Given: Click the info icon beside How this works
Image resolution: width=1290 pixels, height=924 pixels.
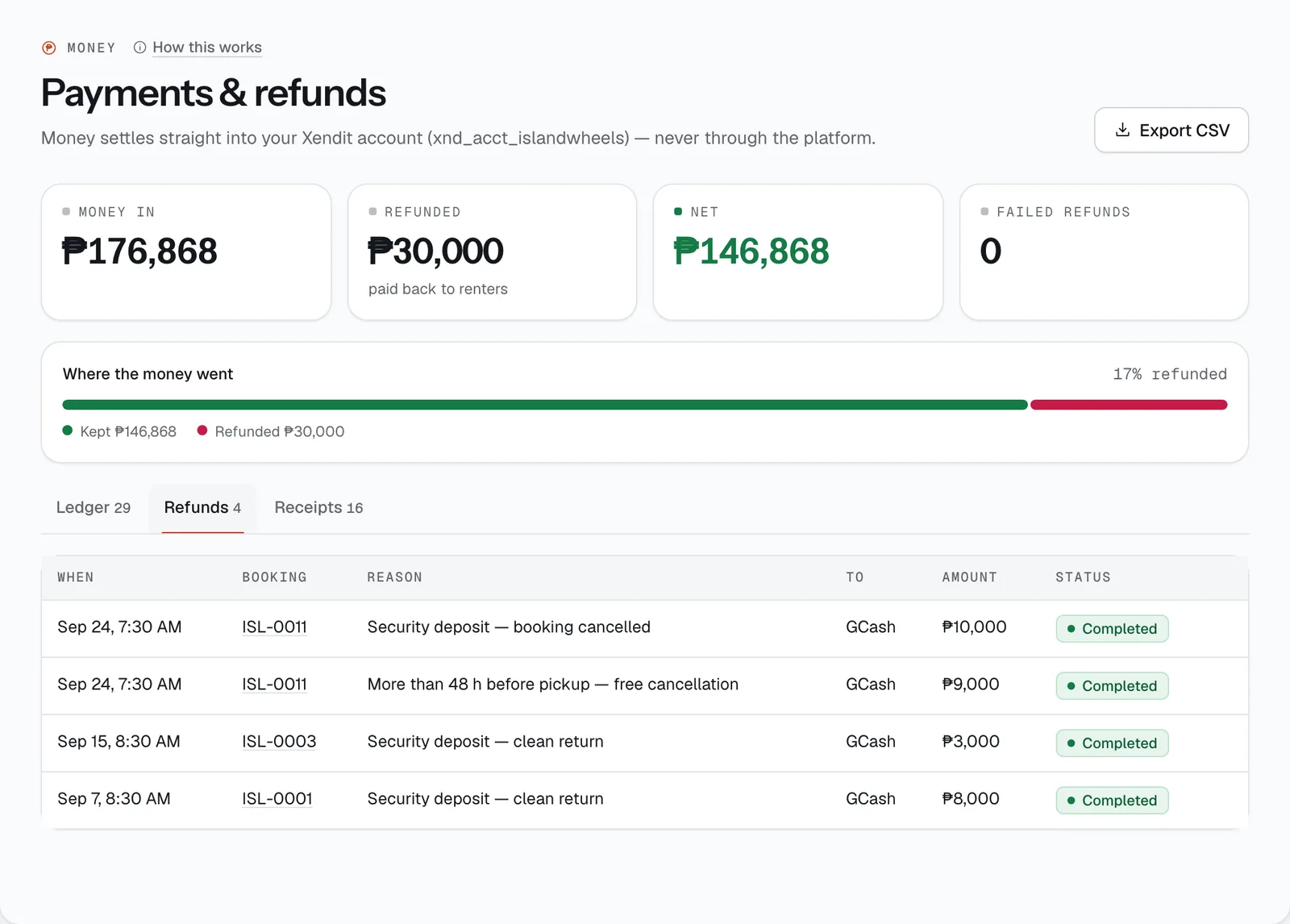Looking at the screenshot, I should pyautogui.click(x=139, y=48).
